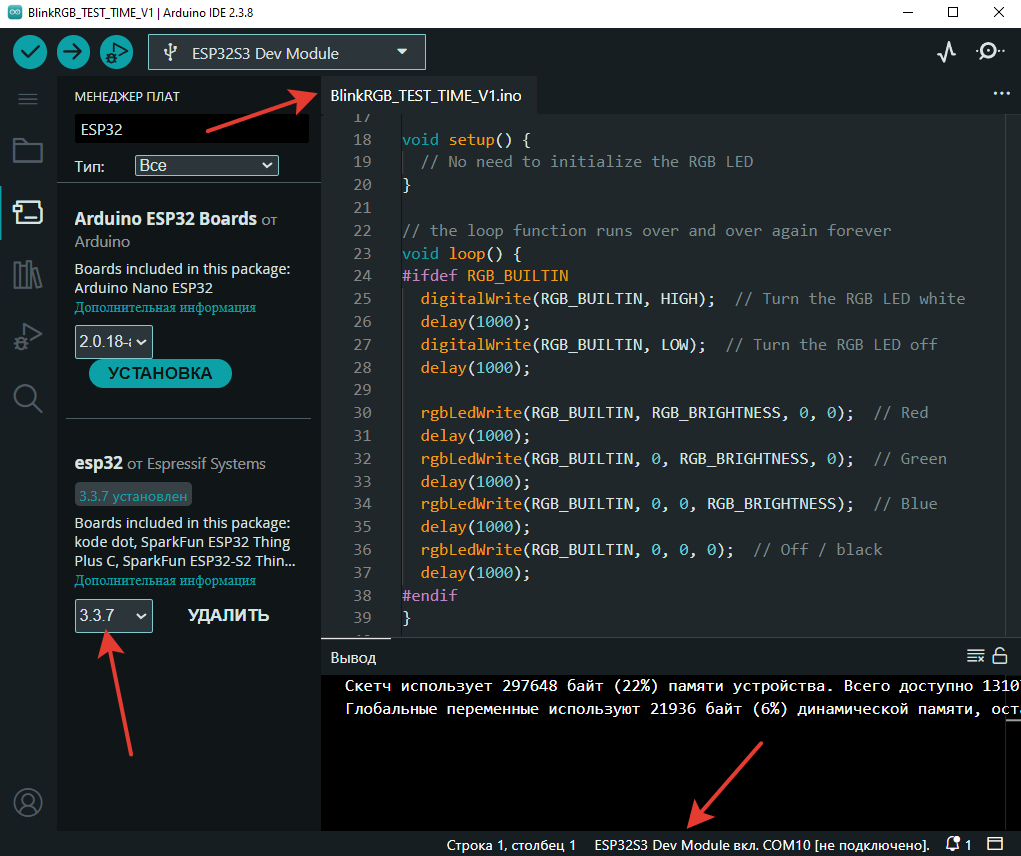The image size is (1021, 856).
Task: Select the Boards Manager sidebar icon
Action: coord(28,212)
